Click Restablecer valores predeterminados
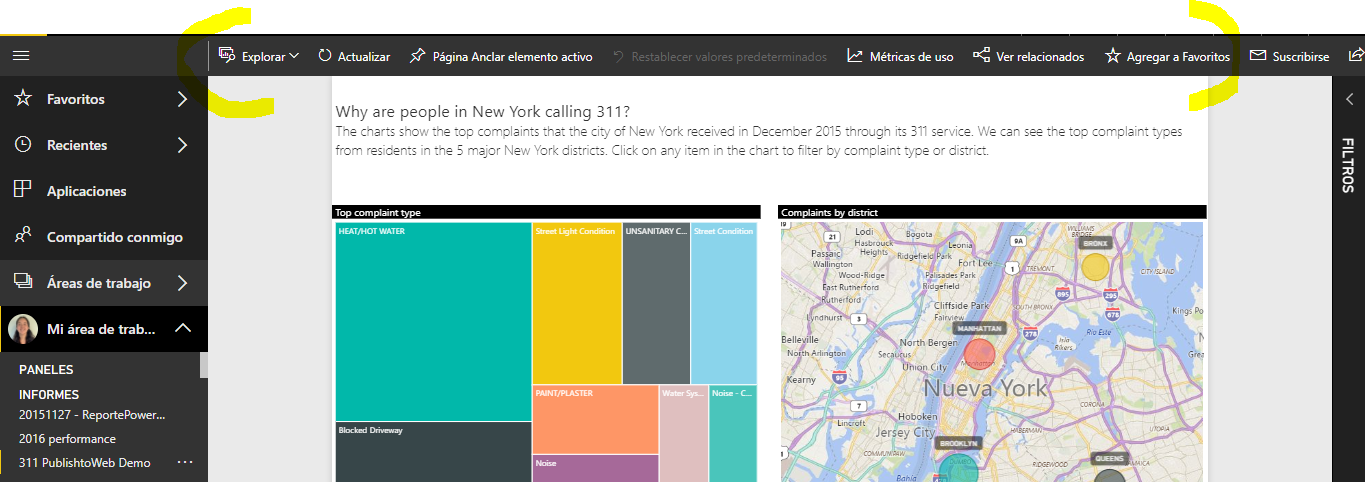Screen dimensions: 1365x482 tap(729, 57)
